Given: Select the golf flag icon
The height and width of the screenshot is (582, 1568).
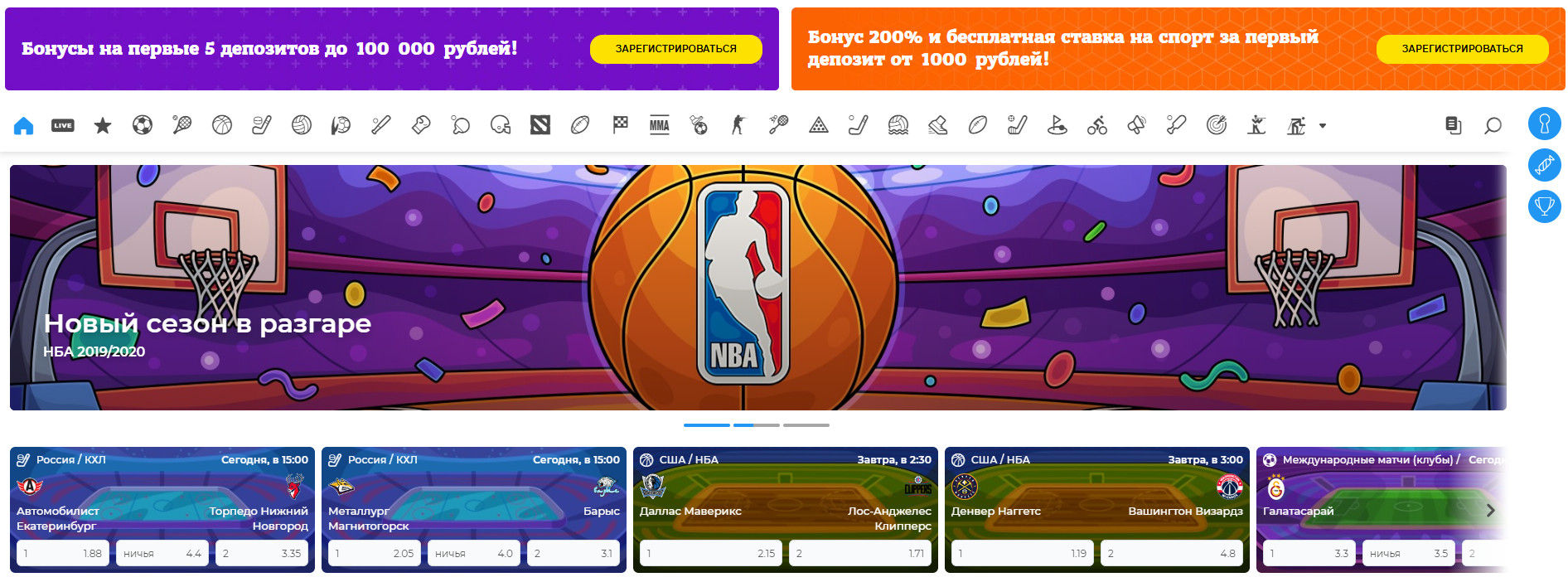Looking at the screenshot, I should (x=1057, y=125).
